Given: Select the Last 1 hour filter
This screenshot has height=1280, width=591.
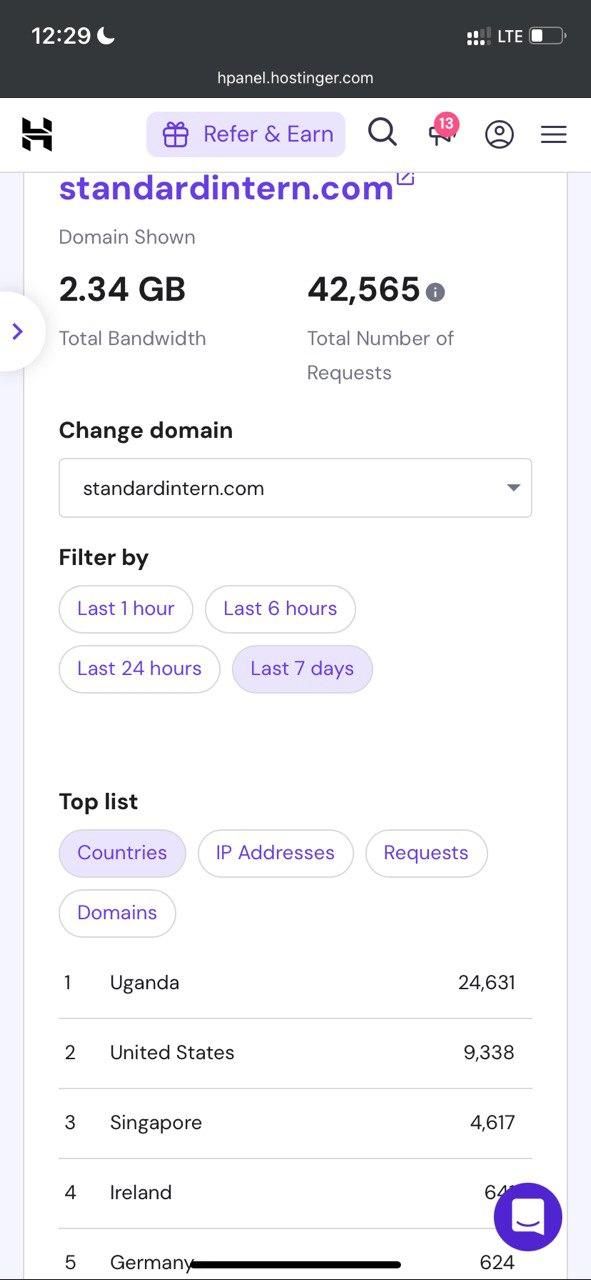Looking at the screenshot, I should click(126, 609).
